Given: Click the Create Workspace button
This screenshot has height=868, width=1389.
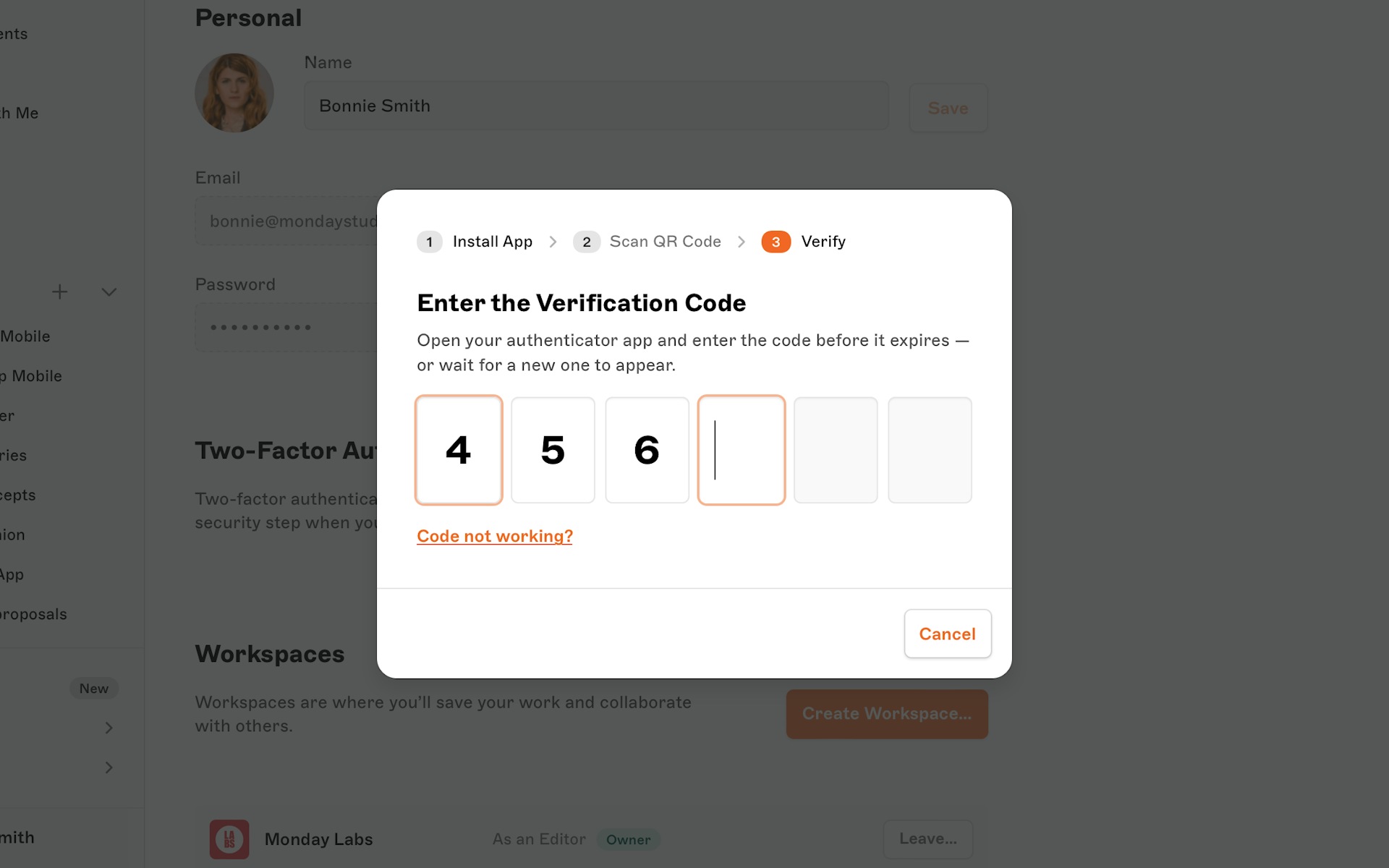Looking at the screenshot, I should [x=887, y=714].
